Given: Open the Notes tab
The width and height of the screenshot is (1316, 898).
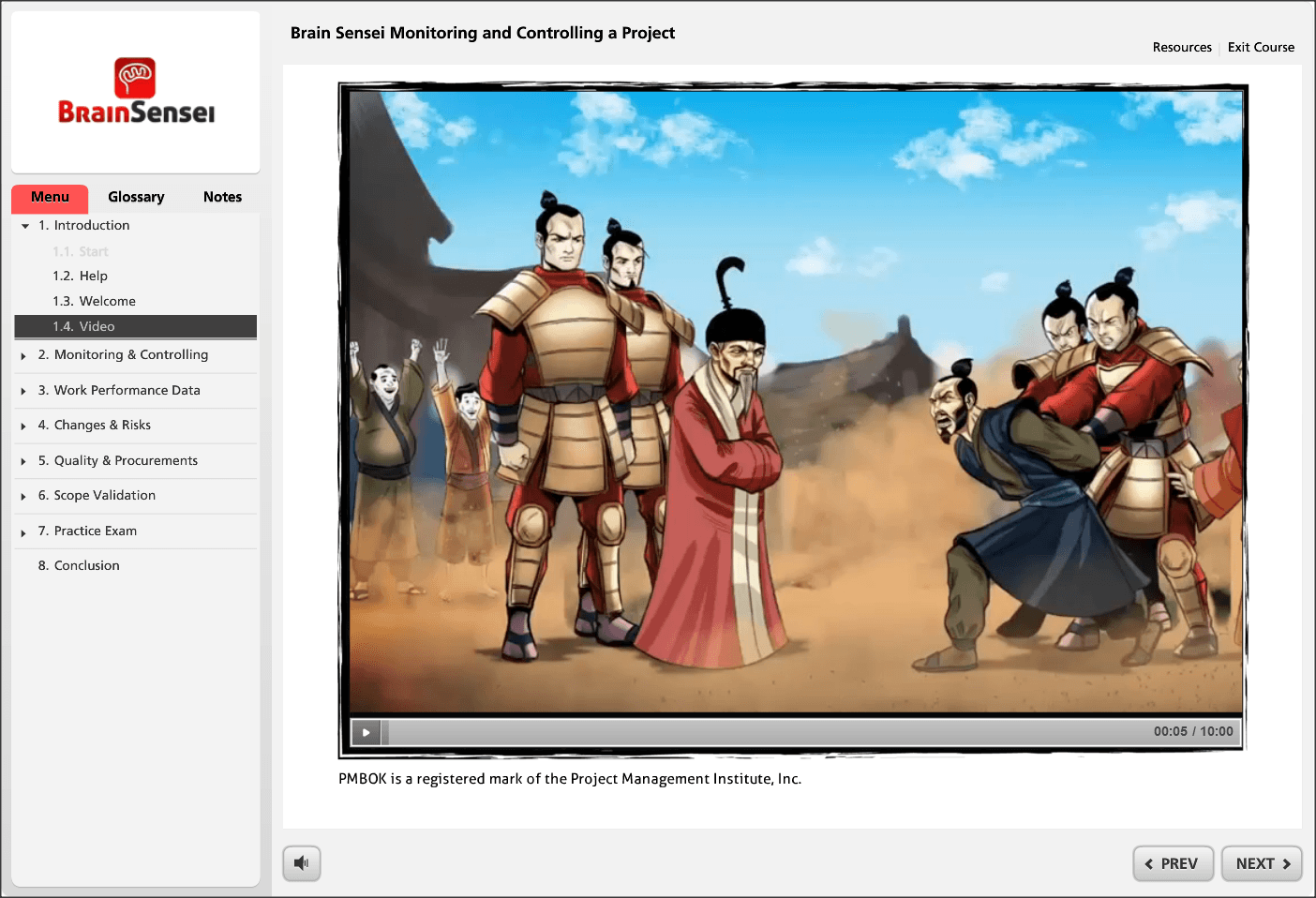Looking at the screenshot, I should [x=222, y=197].
